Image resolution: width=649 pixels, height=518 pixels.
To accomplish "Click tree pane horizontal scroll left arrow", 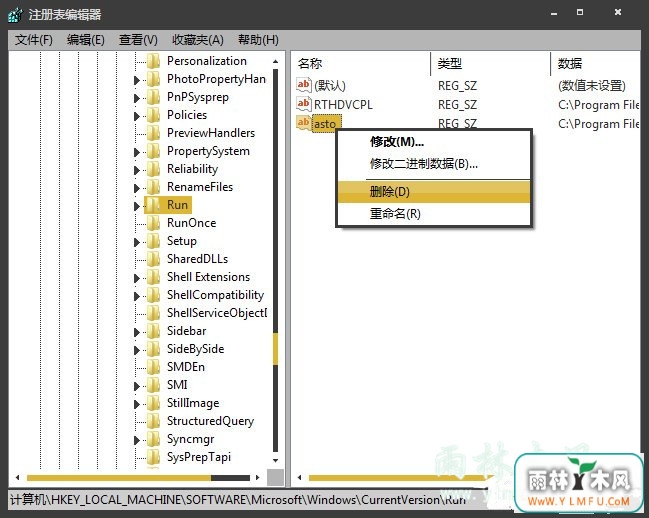I will (17, 477).
